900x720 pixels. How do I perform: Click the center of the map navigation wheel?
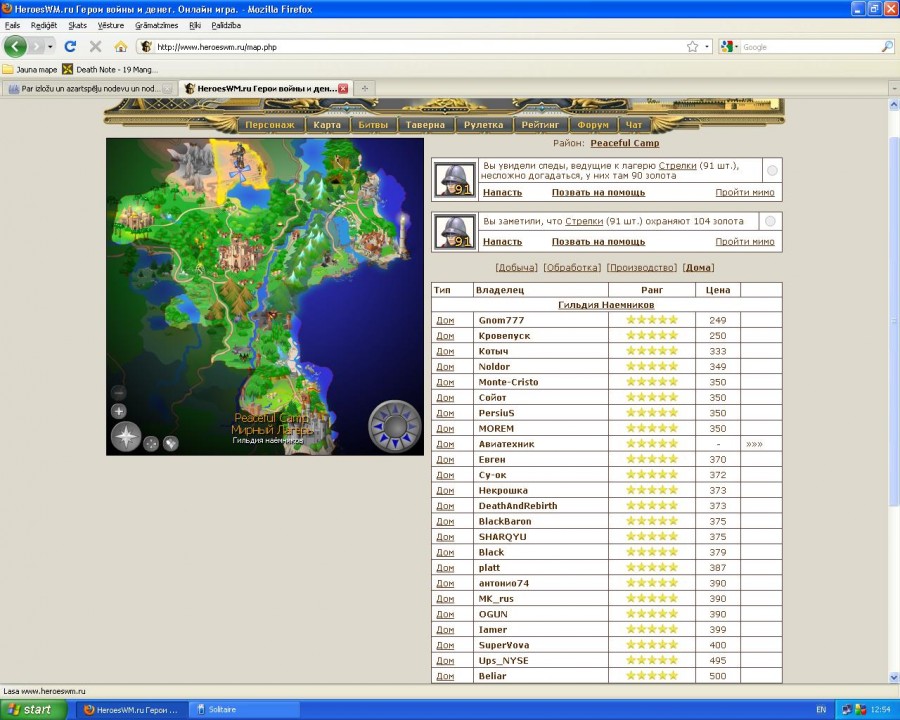point(395,426)
